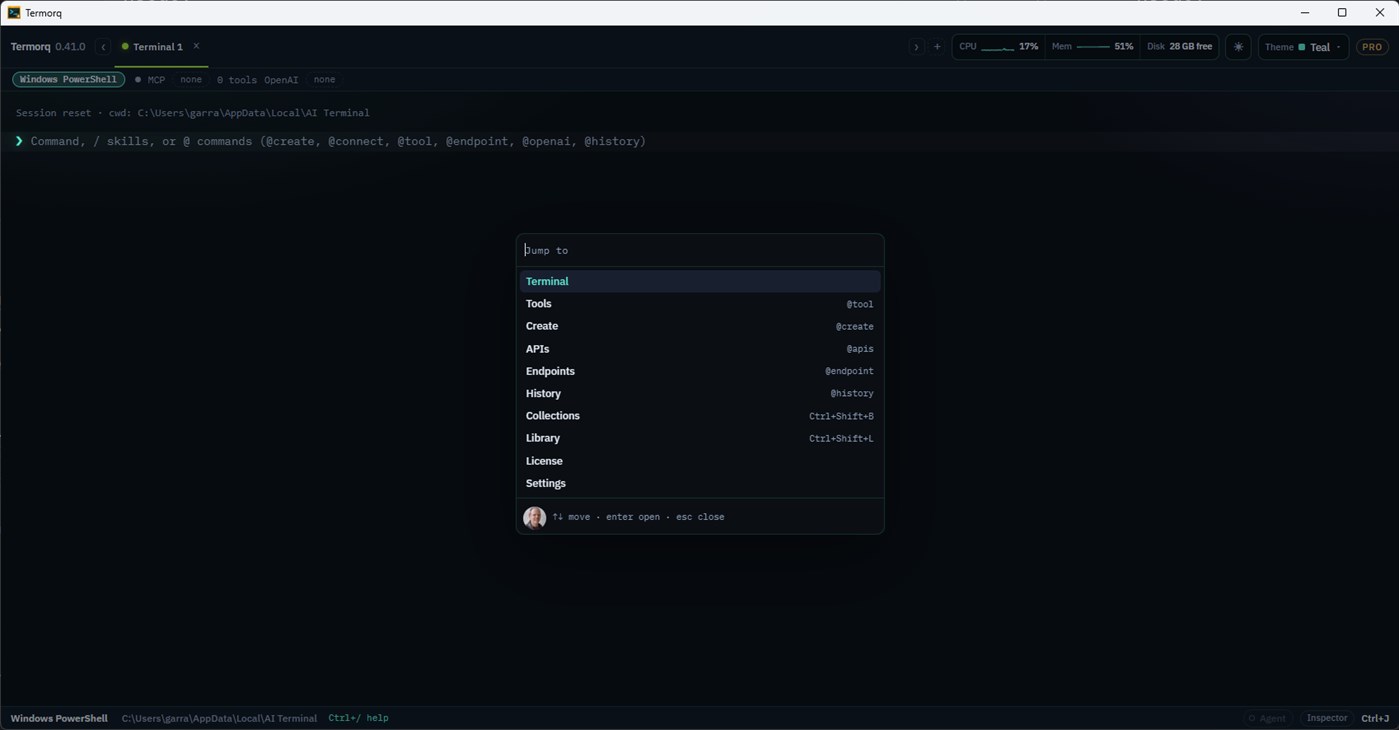The image size is (1399, 730).
Task: Click the 'Session reset' message line
Action: pos(193,113)
